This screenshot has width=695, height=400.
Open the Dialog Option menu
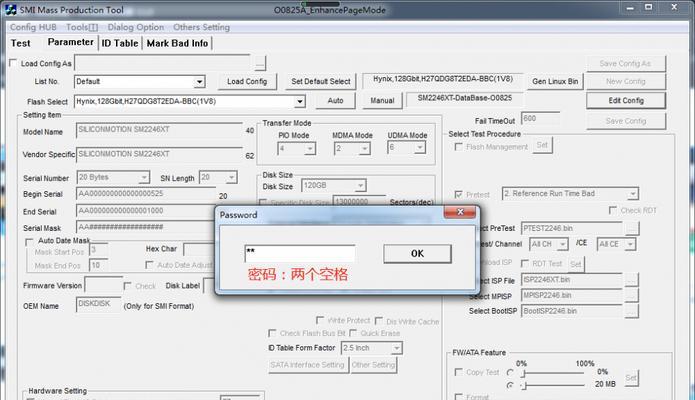136,27
